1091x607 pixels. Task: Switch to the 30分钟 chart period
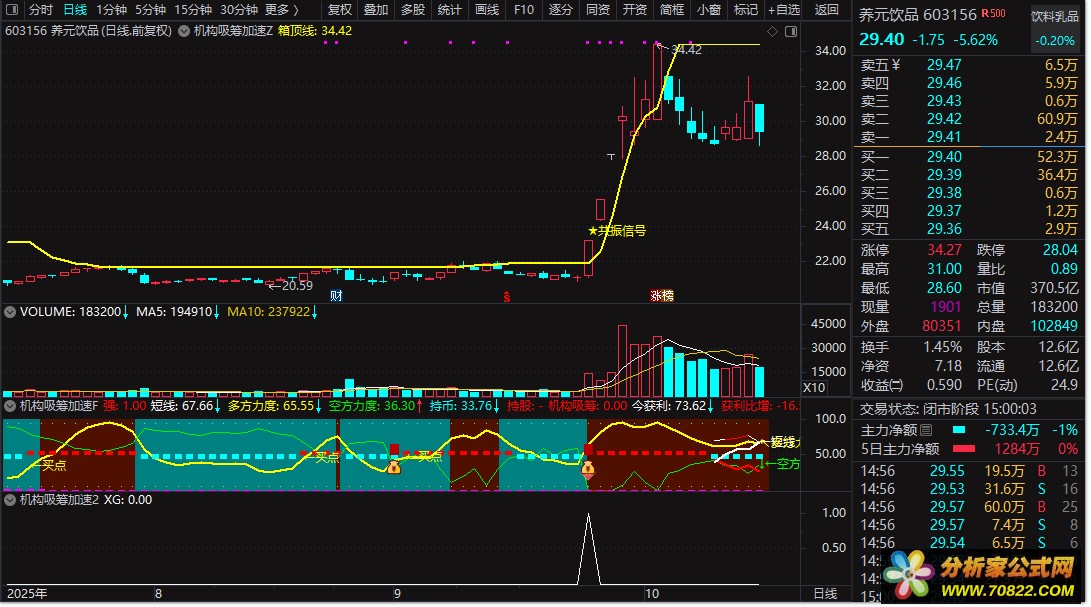(x=239, y=10)
